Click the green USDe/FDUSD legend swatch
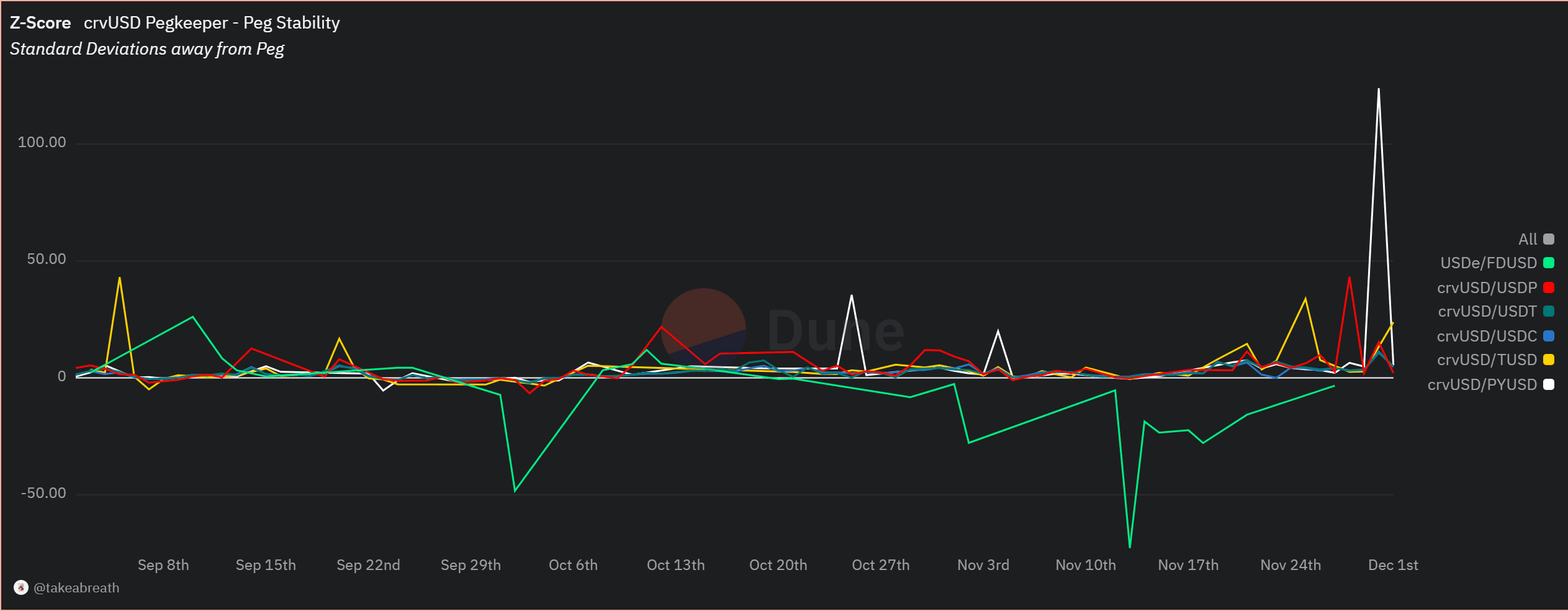The image size is (1568, 611). point(1549,263)
